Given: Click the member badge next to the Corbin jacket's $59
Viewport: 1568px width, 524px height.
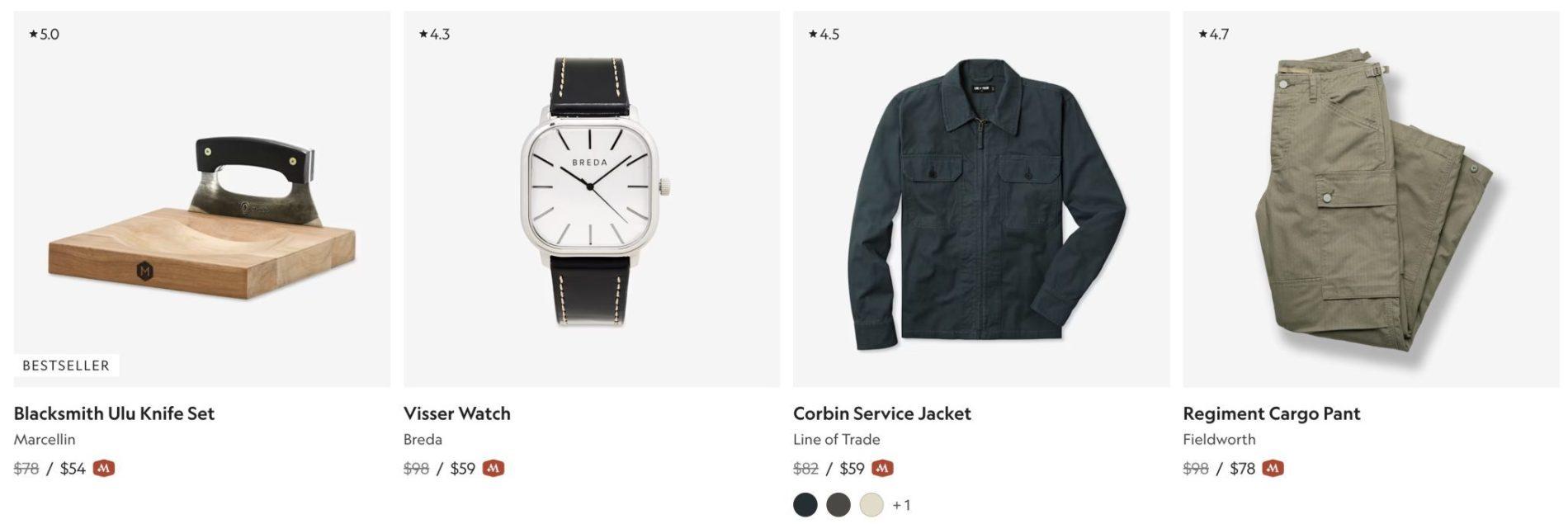Looking at the screenshot, I should click(x=882, y=469).
